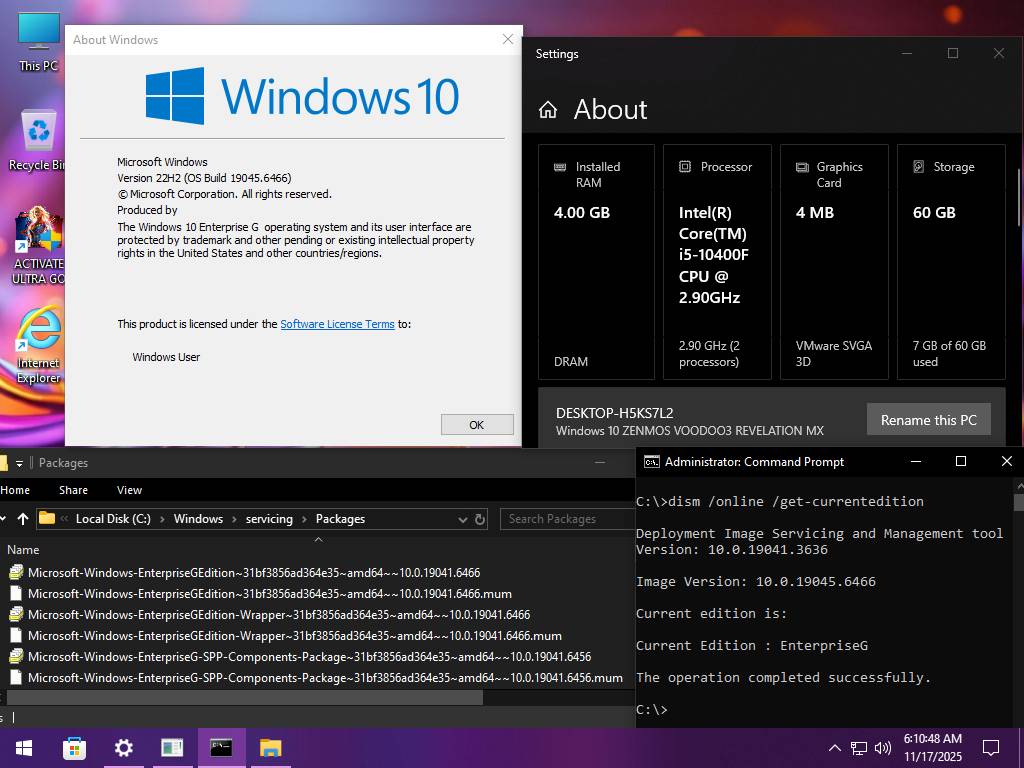Open the Home ribbon tab in Packages

pyautogui.click(x=15, y=490)
